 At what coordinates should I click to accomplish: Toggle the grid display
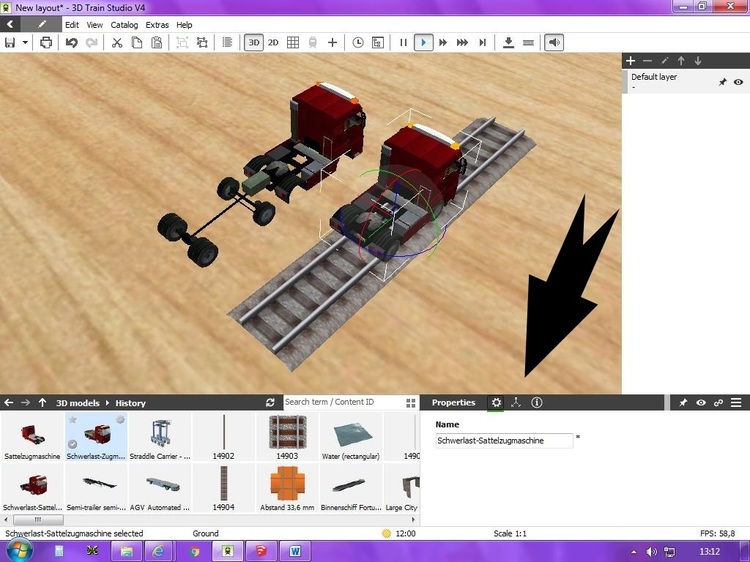coord(293,43)
